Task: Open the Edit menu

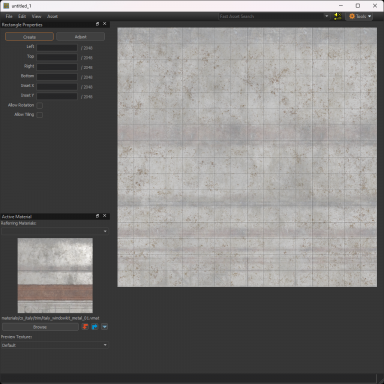Action: pos(22,16)
